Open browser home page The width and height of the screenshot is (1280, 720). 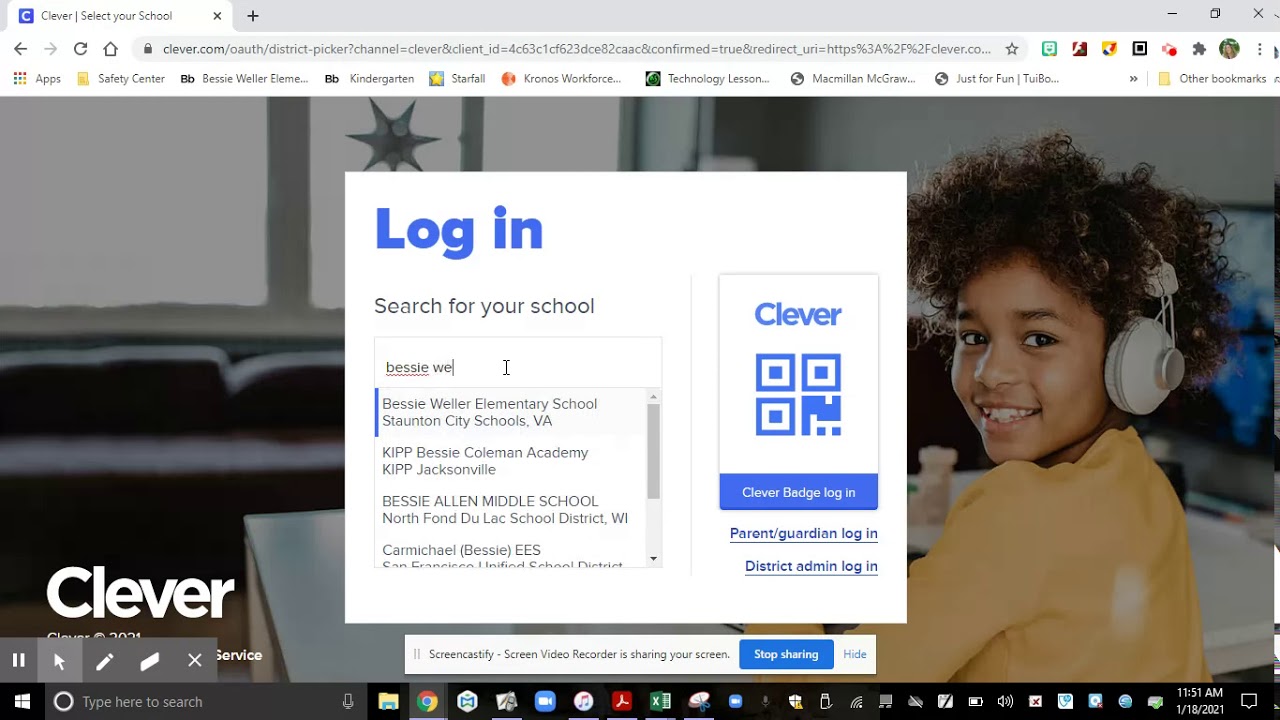tap(111, 48)
